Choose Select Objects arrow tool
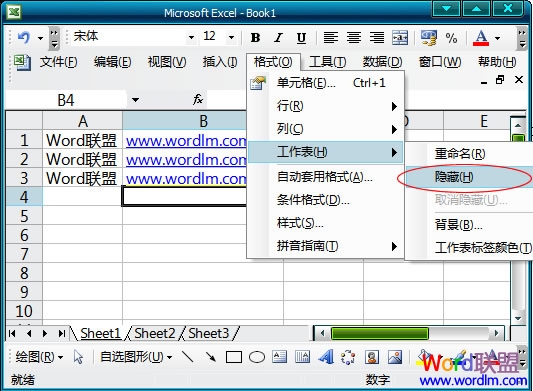Viewport: 533px width, 391px height. click(x=78, y=357)
